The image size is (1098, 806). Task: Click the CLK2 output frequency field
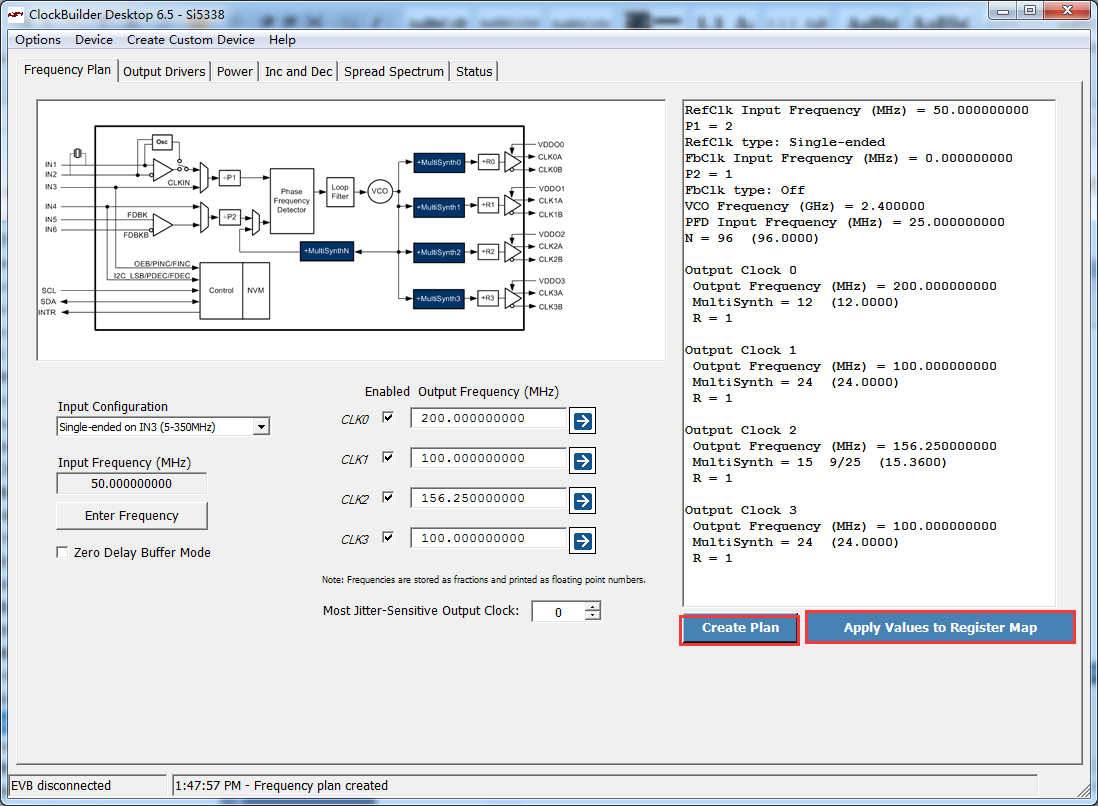click(x=488, y=498)
